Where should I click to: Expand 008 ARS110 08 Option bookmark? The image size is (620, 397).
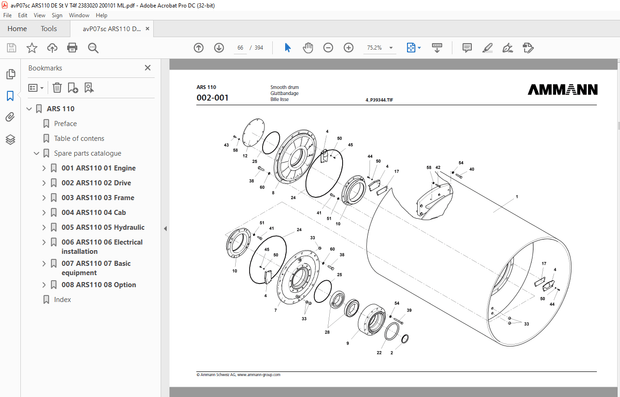tap(44, 285)
